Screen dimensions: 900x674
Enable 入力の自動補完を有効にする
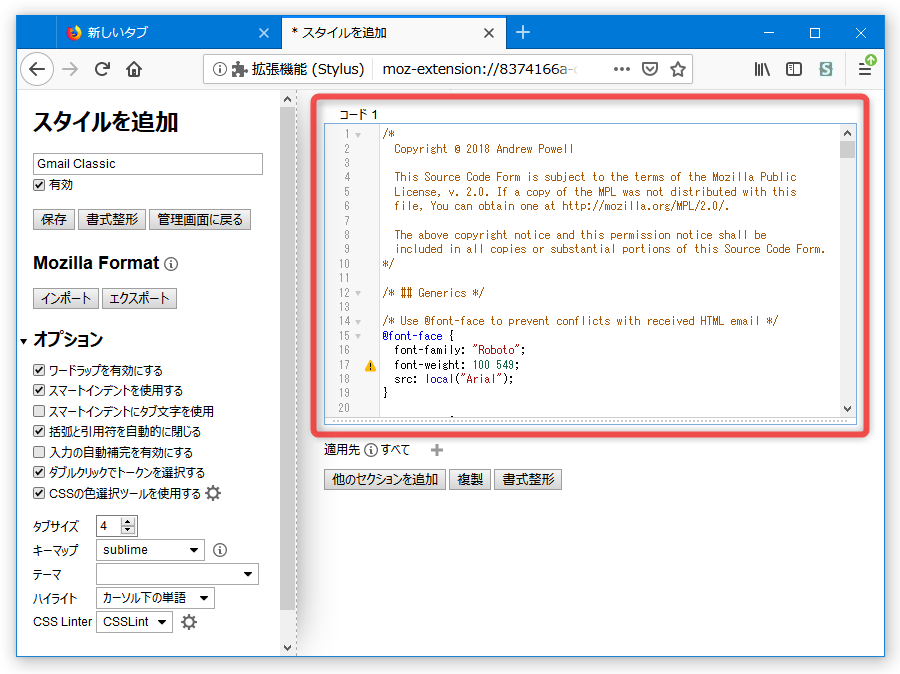coord(39,452)
